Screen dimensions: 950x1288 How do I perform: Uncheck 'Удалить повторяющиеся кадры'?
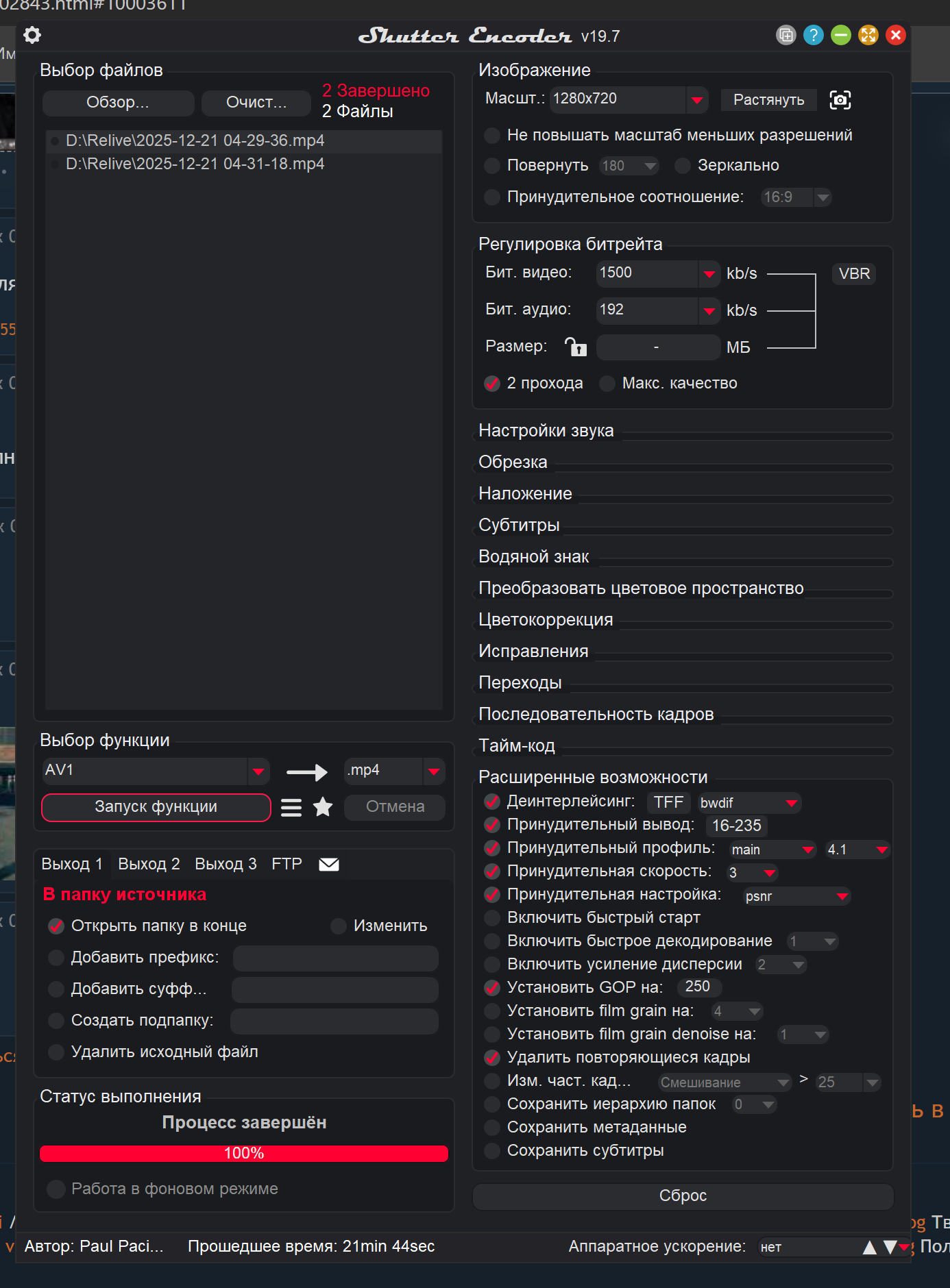[491, 1058]
